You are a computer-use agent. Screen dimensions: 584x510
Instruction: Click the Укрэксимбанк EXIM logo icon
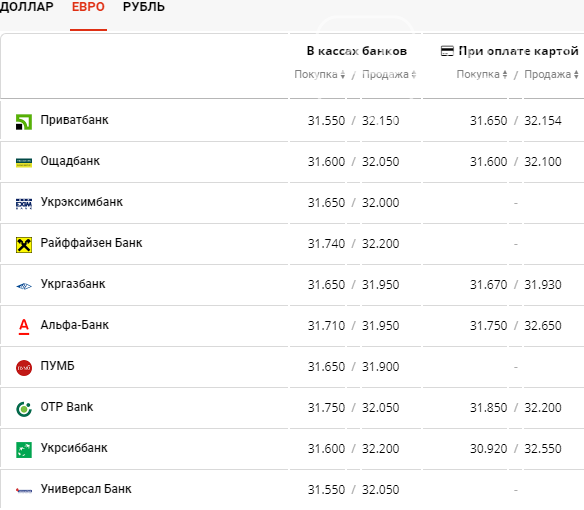(x=24, y=204)
